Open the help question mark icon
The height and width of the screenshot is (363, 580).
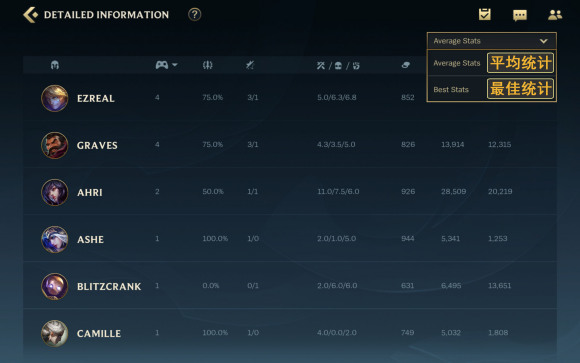[x=195, y=14]
